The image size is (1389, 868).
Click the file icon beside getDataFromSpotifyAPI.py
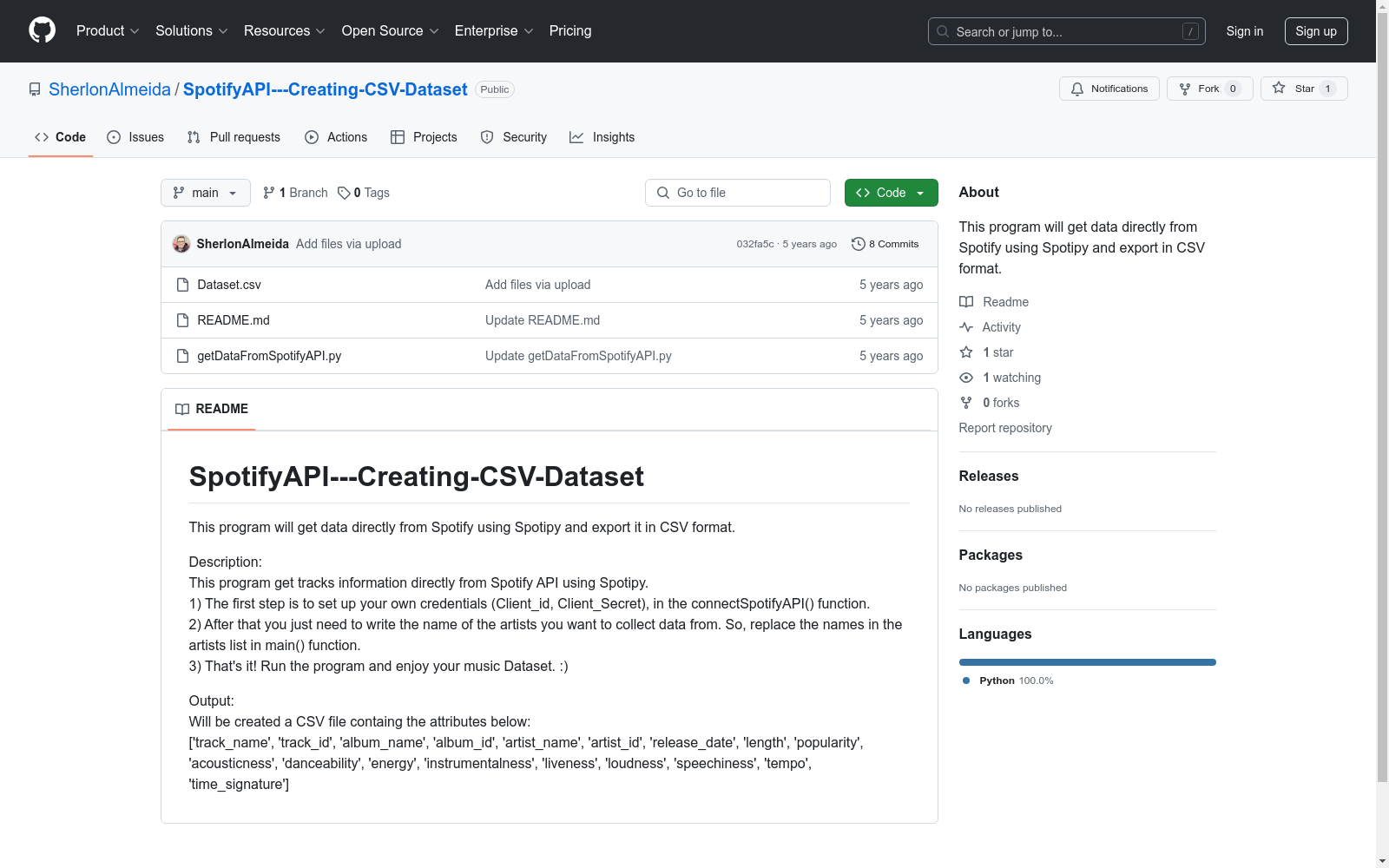(x=182, y=356)
